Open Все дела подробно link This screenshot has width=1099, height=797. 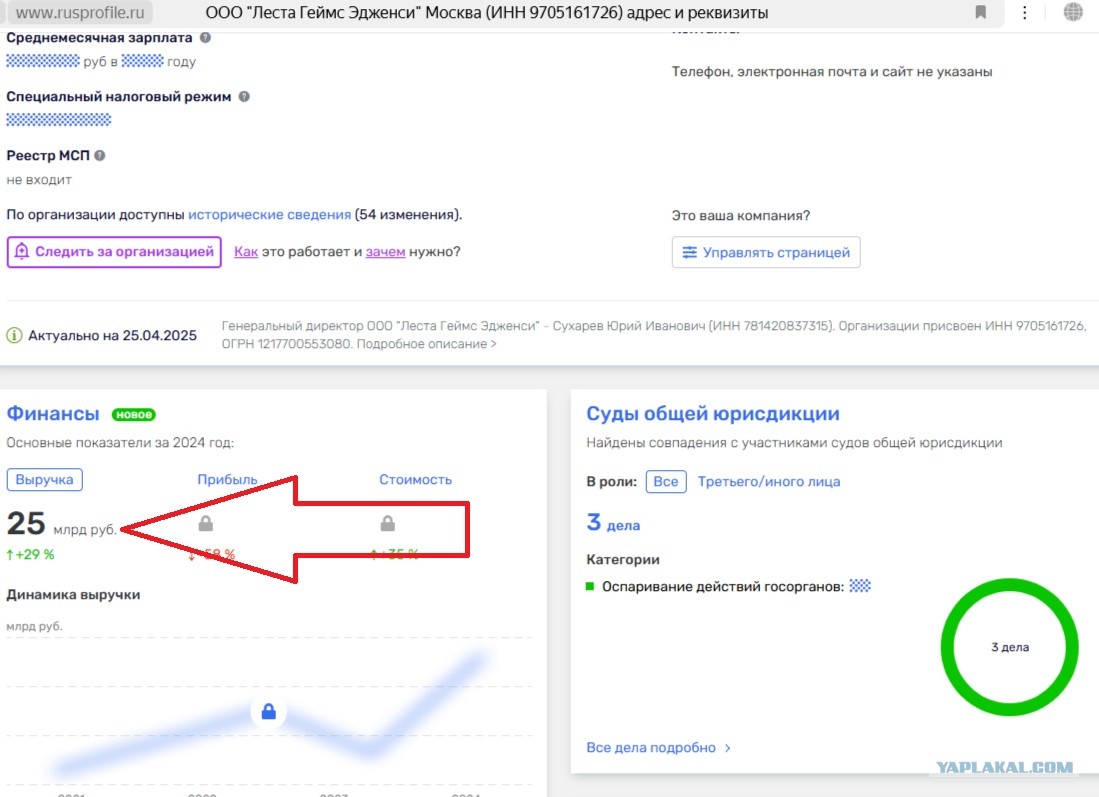pos(658,748)
